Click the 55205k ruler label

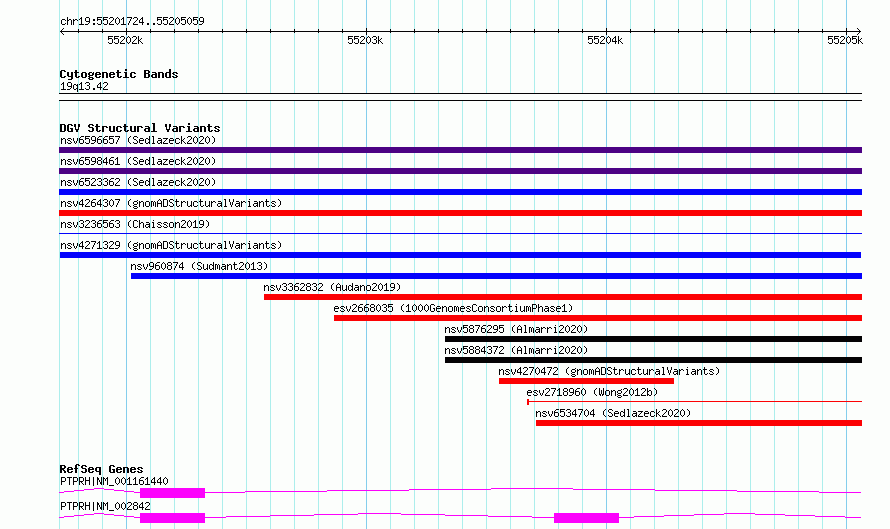[845, 40]
